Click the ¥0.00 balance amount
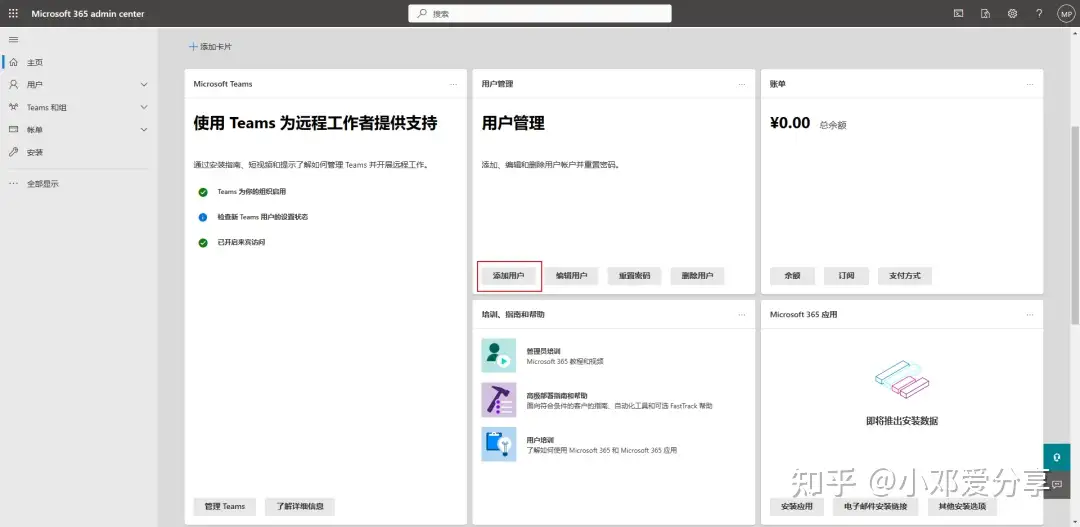The width and height of the screenshot is (1080, 527). 790,123
